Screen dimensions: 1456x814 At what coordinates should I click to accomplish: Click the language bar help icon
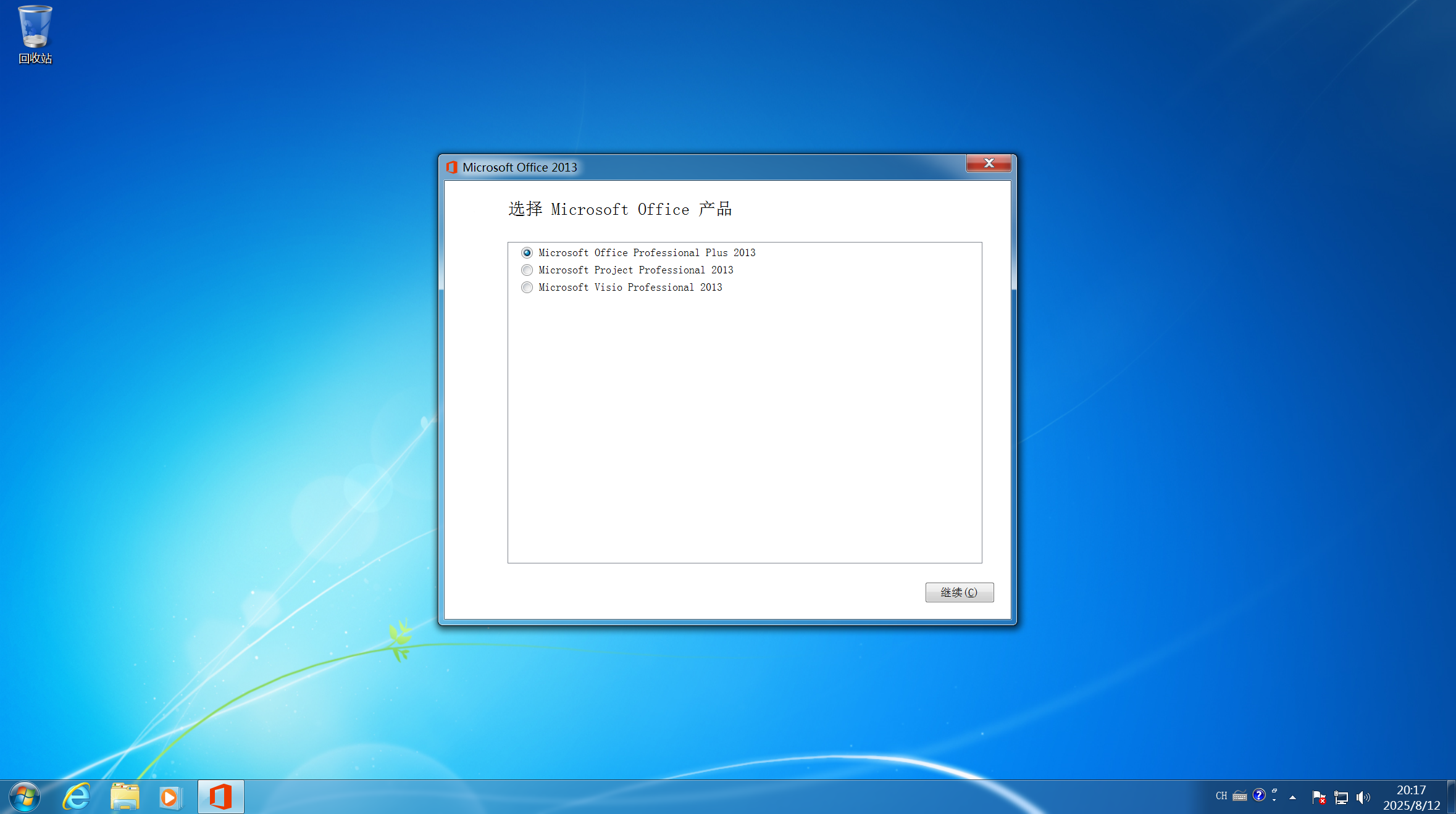(x=1259, y=795)
